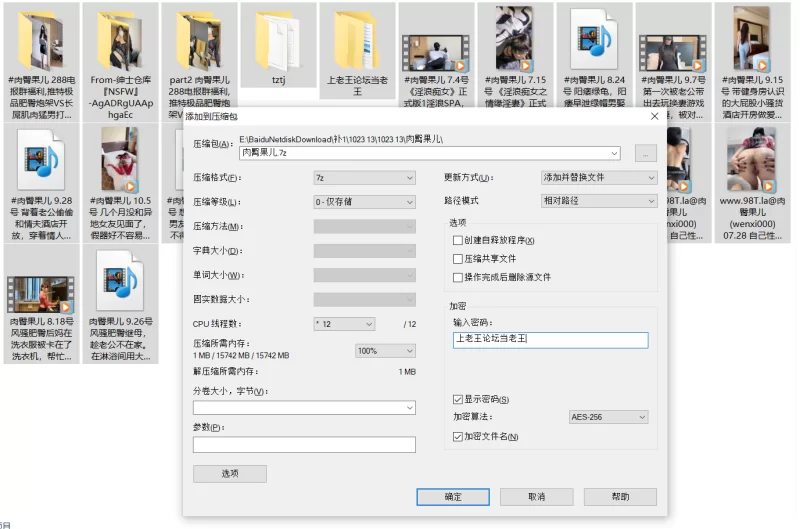This screenshot has width=800, height=529.
Task: Open the 加密算法 AES-256 dropdown
Action: (607, 417)
